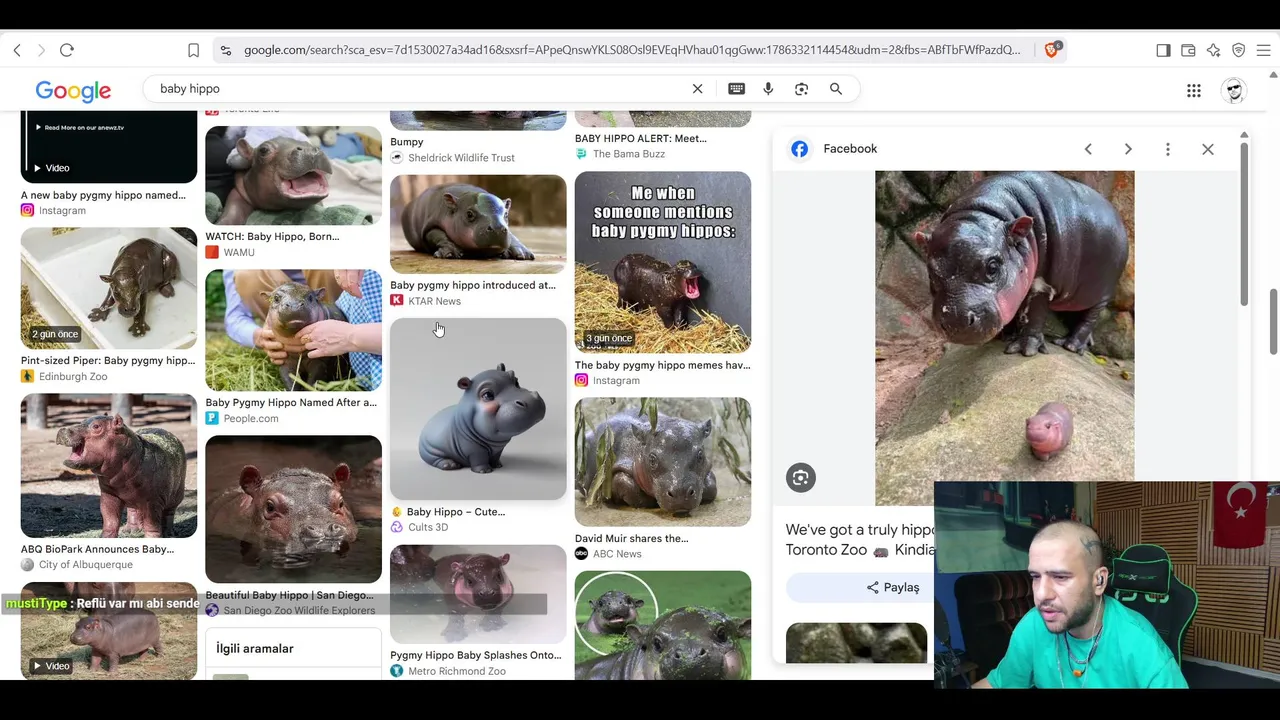Open the 'Facebook' source label in the preview

click(x=850, y=149)
